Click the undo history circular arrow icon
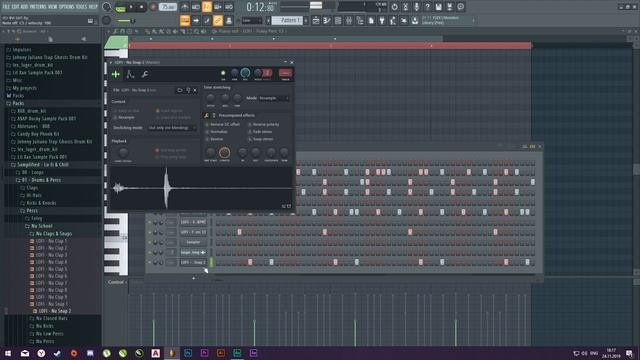This screenshot has width=640, height=360. [394, 7]
